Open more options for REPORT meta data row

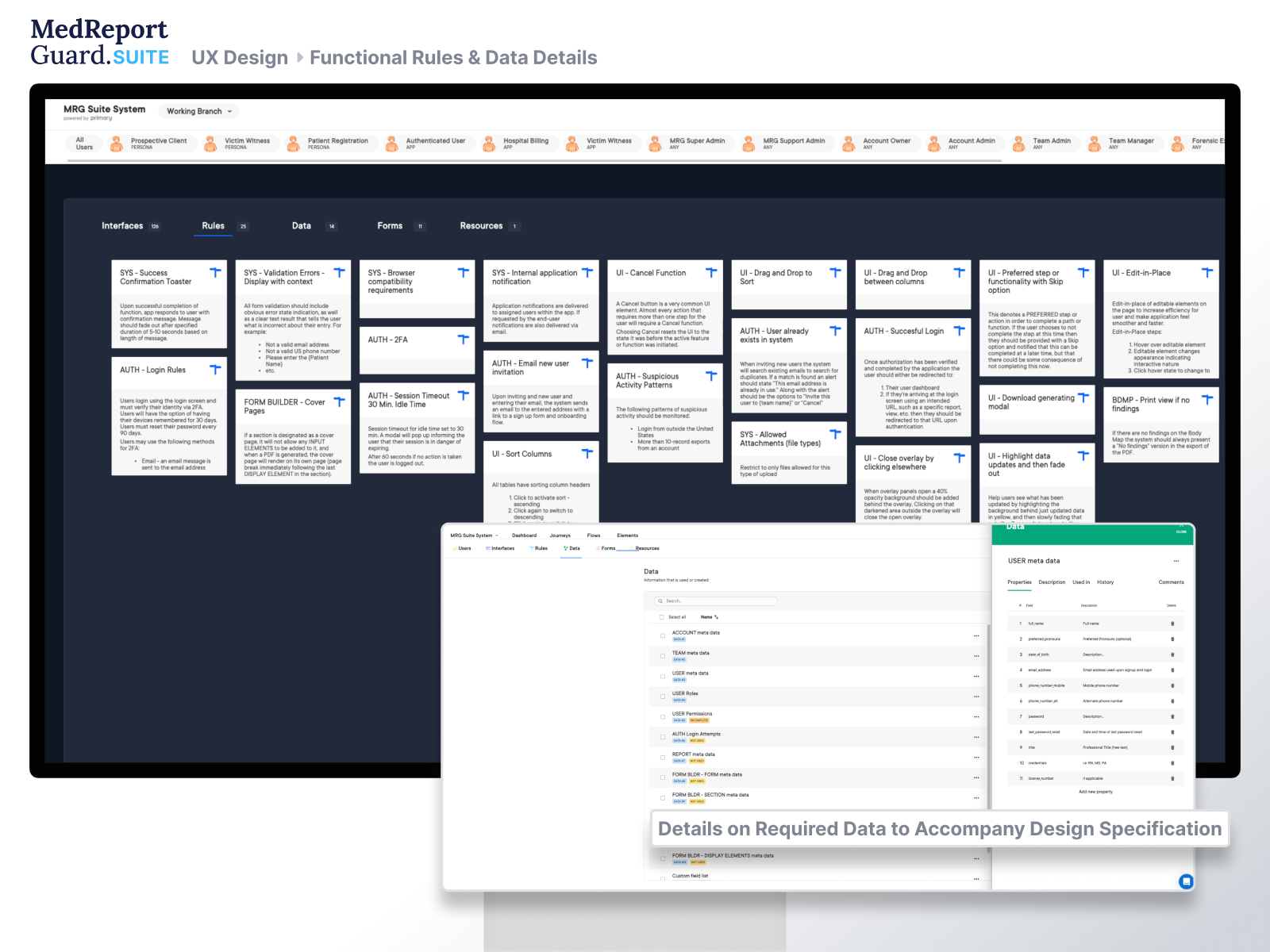[x=976, y=758]
